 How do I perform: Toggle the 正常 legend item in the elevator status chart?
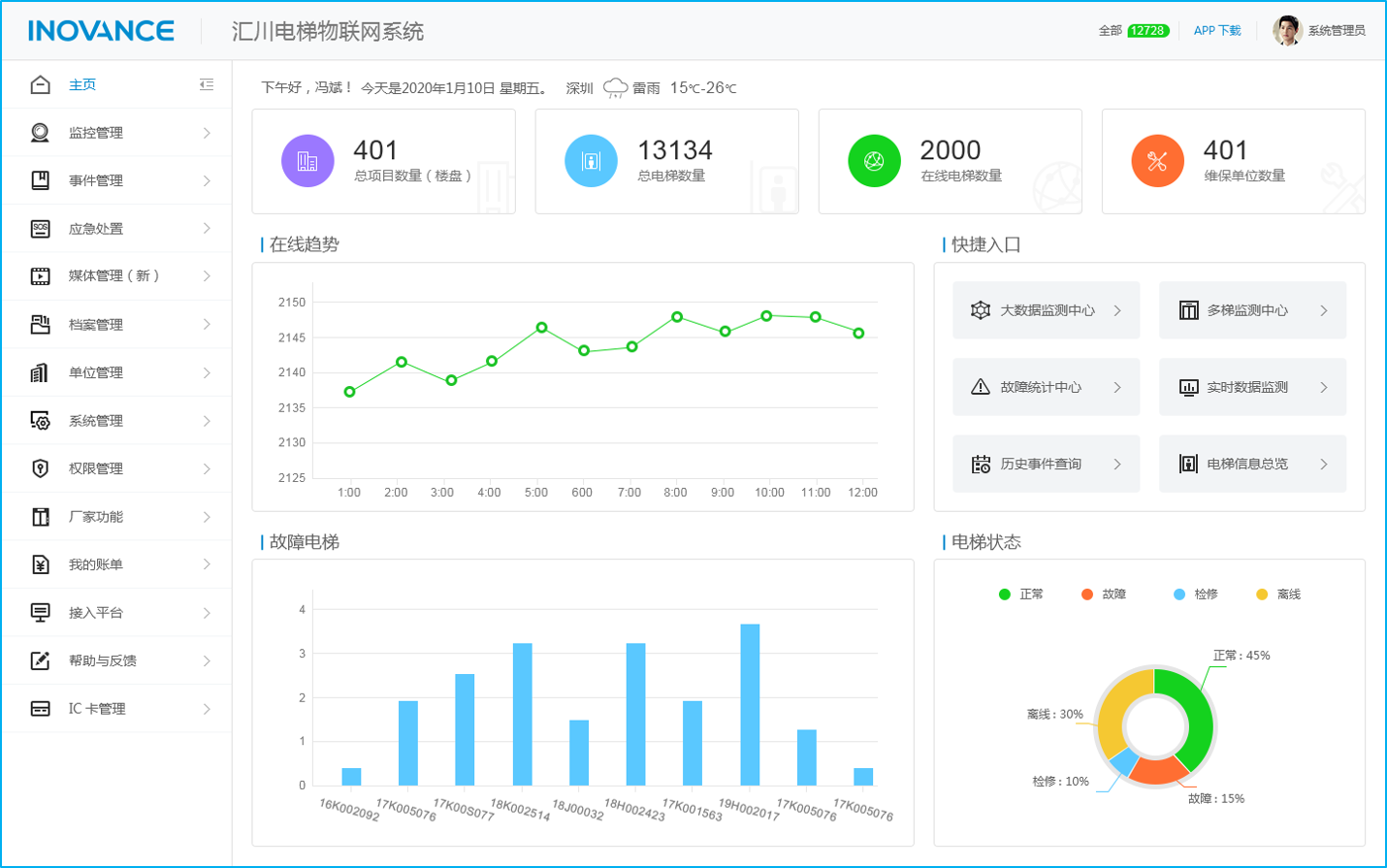[1021, 595]
